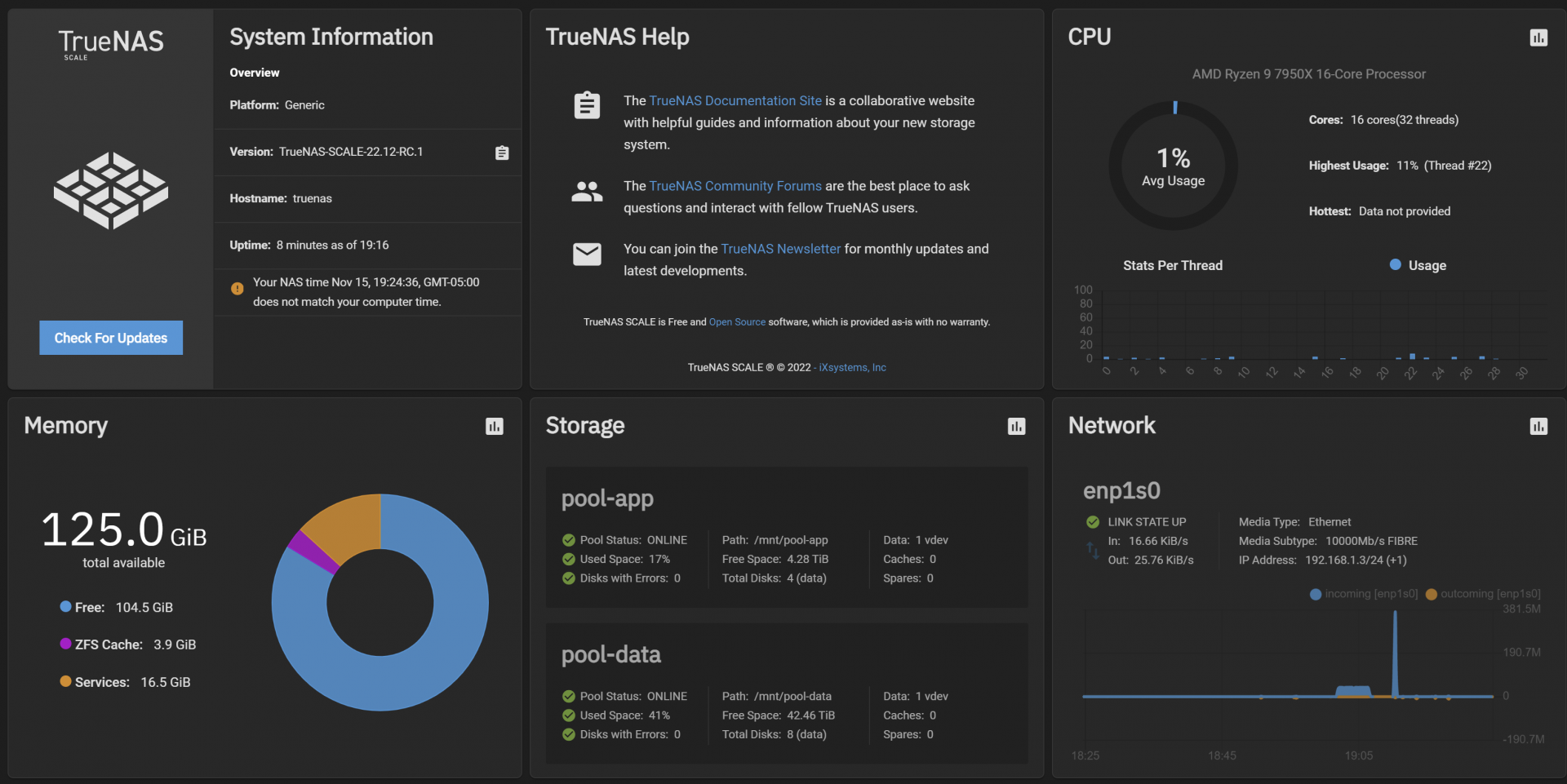Click Highest Usage 11% Thread #22 entry
Screen dimensions: 1567x784
point(1401,166)
